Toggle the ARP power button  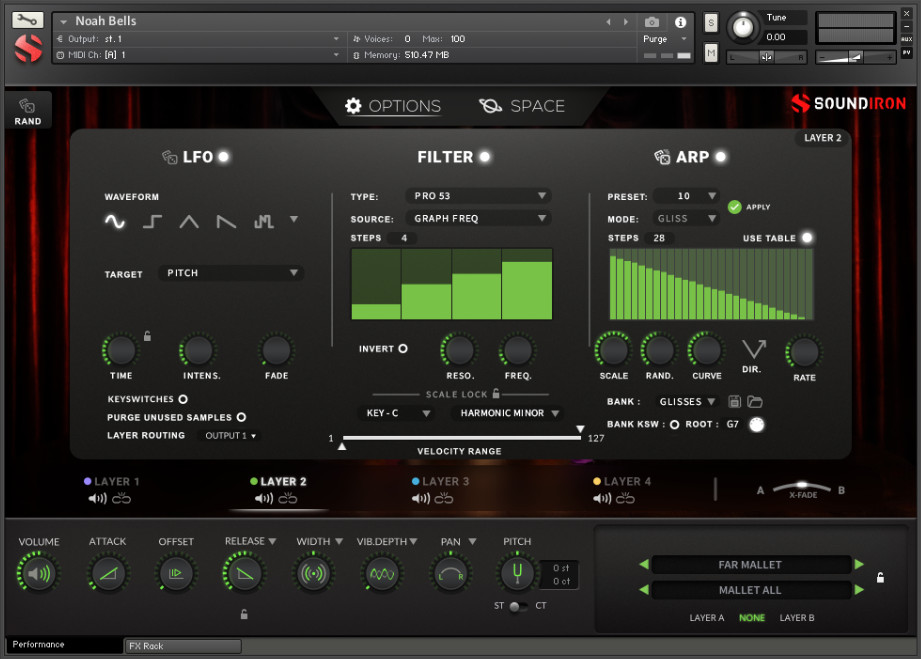(x=721, y=157)
